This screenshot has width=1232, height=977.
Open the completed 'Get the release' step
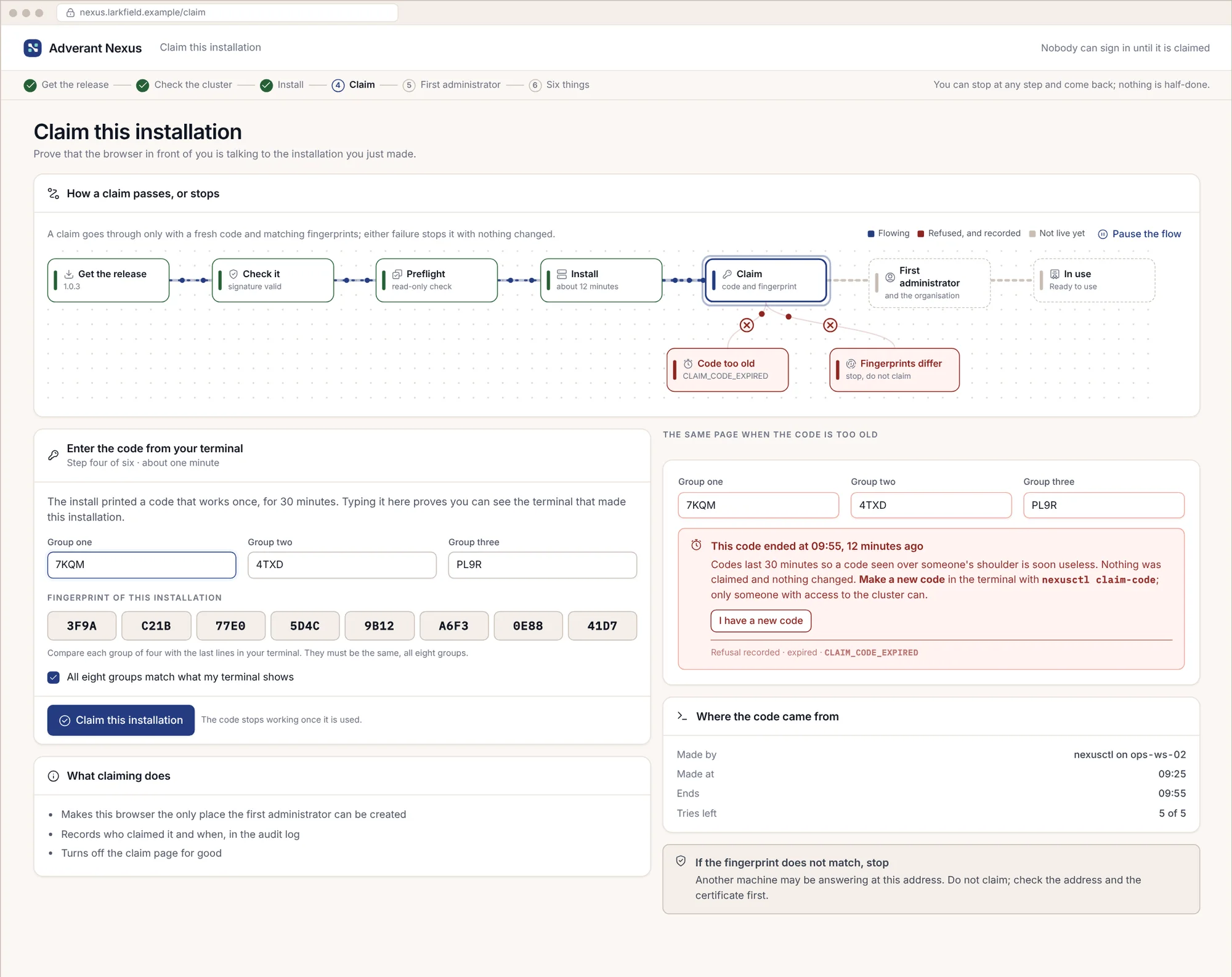pos(67,85)
